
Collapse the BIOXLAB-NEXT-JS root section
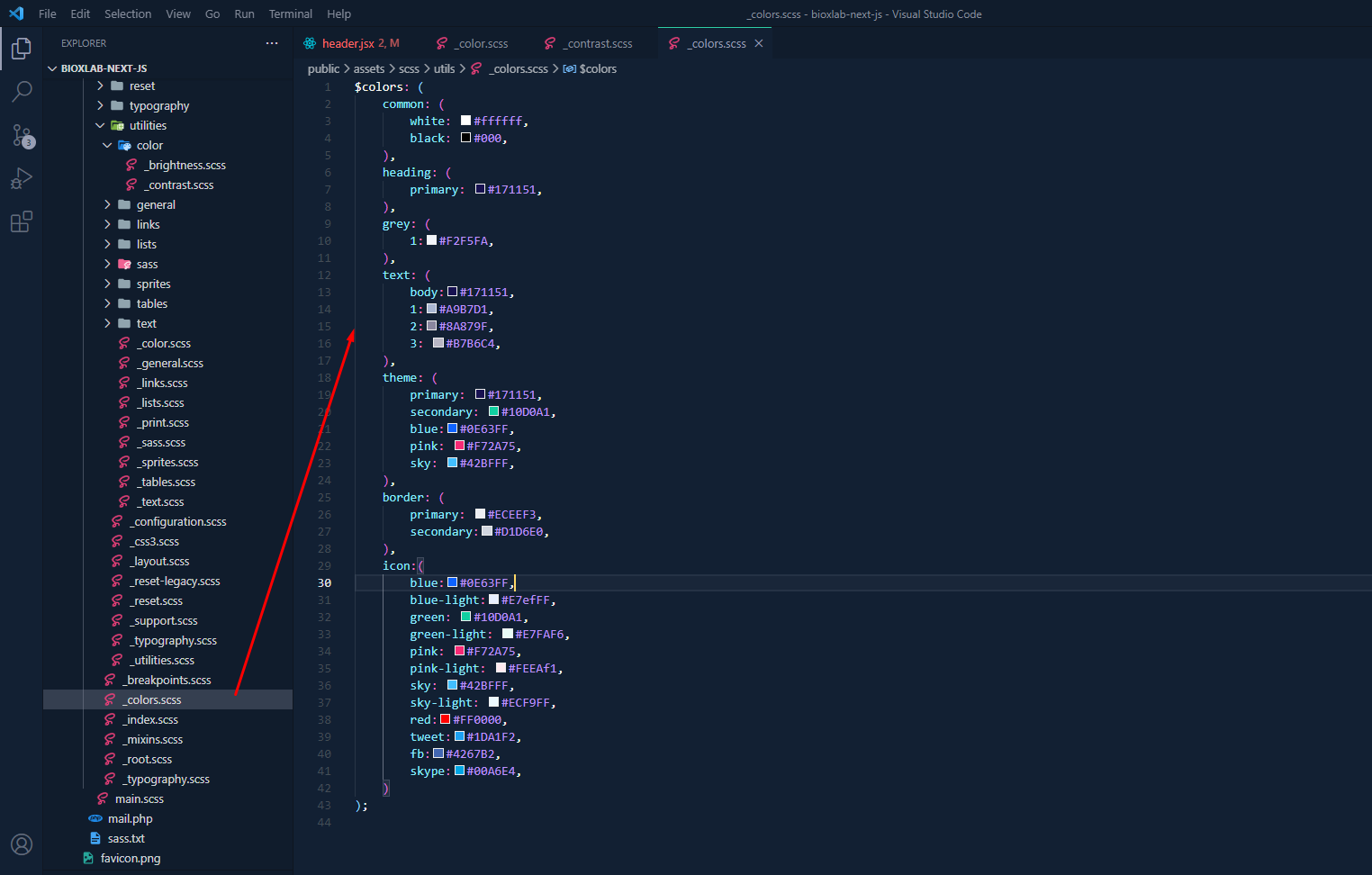pos(52,68)
